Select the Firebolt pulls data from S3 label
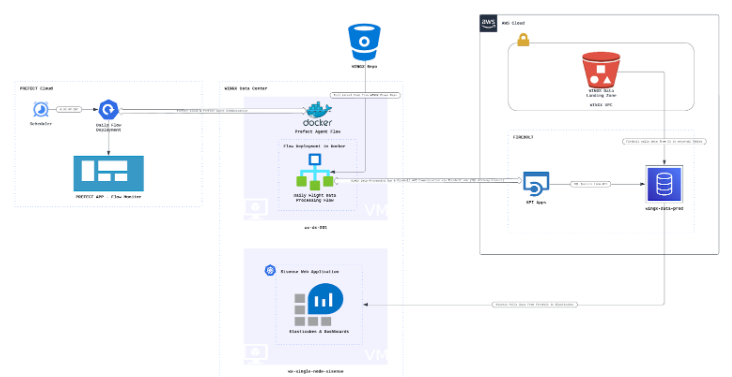 664,141
